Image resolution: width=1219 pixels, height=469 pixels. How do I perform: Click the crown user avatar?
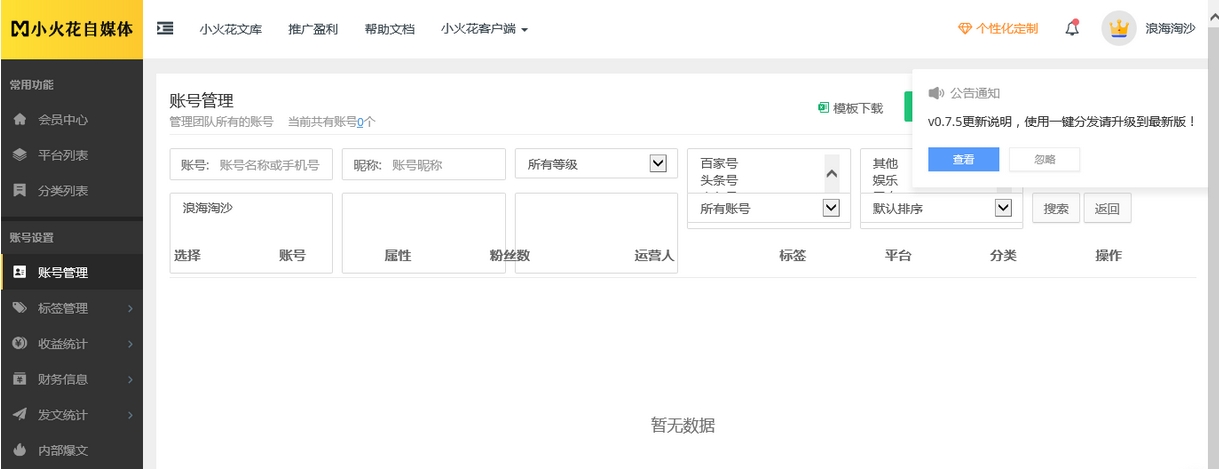(1119, 28)
